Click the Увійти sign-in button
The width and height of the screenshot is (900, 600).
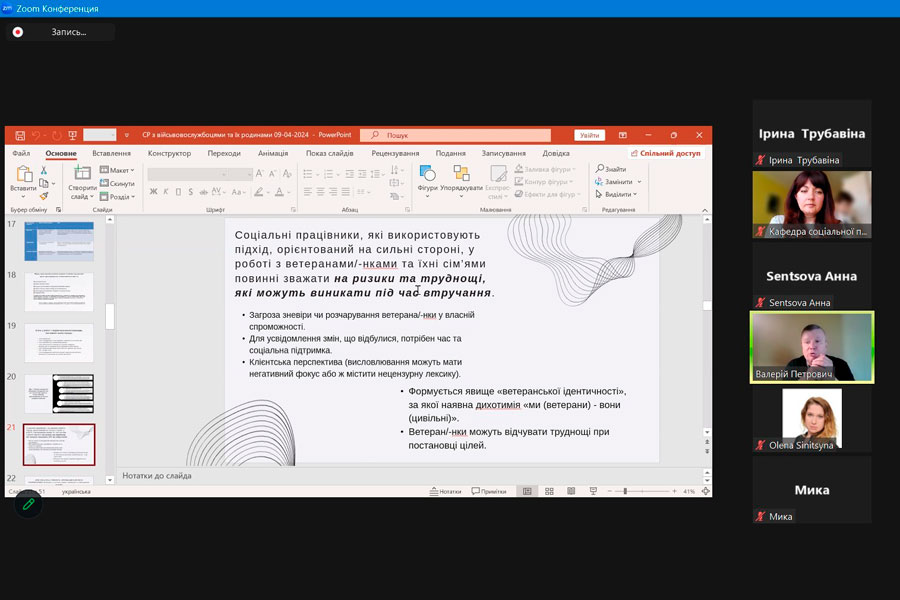click(x=589, y=135)
